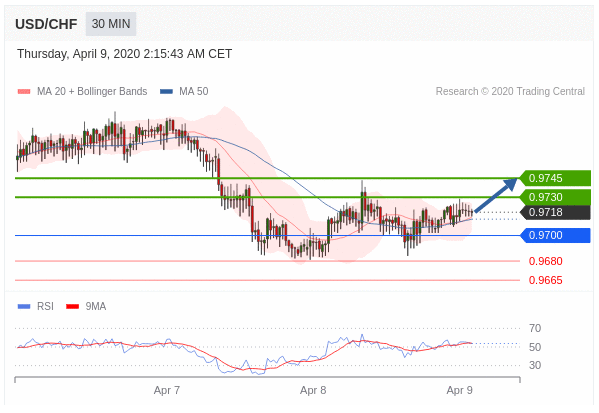Click the 9MA red legend swatch

click(73, 306)
